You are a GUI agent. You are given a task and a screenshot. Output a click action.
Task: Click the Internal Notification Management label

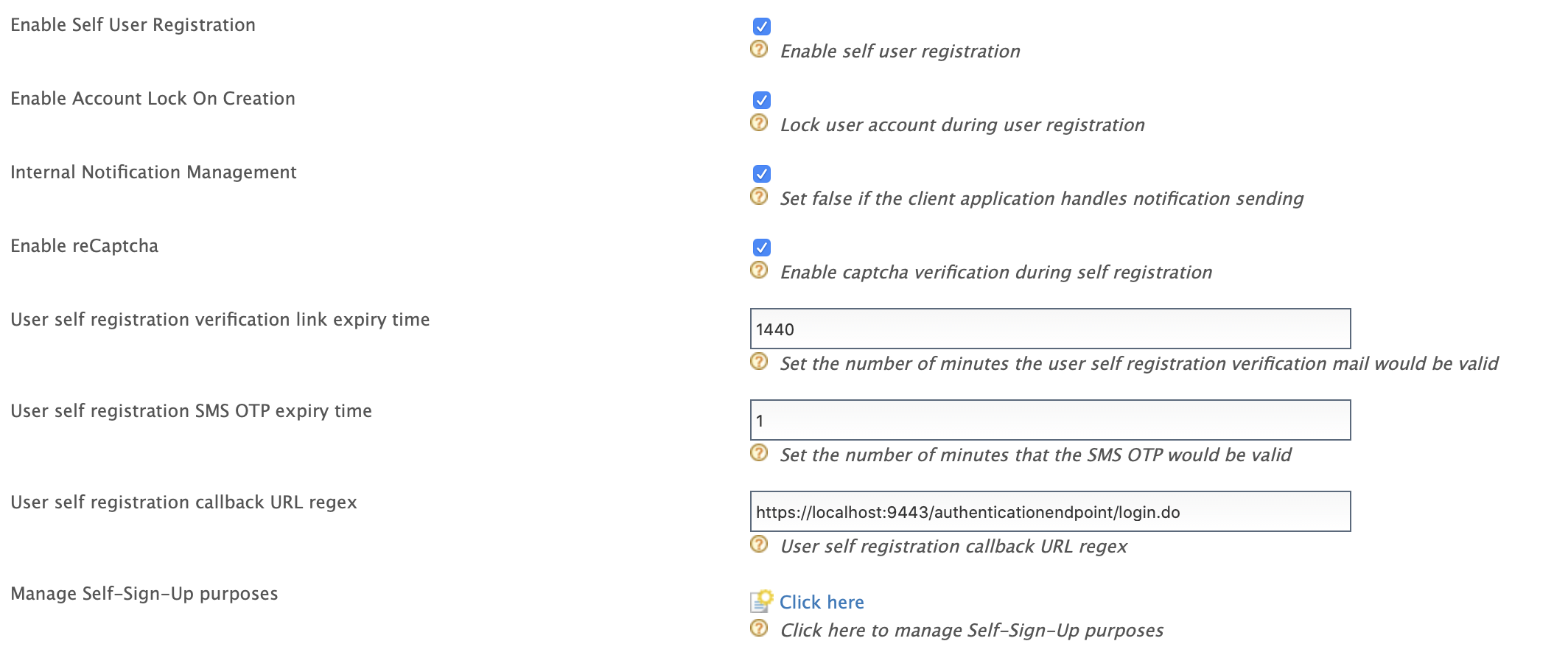tap(153, 172)
